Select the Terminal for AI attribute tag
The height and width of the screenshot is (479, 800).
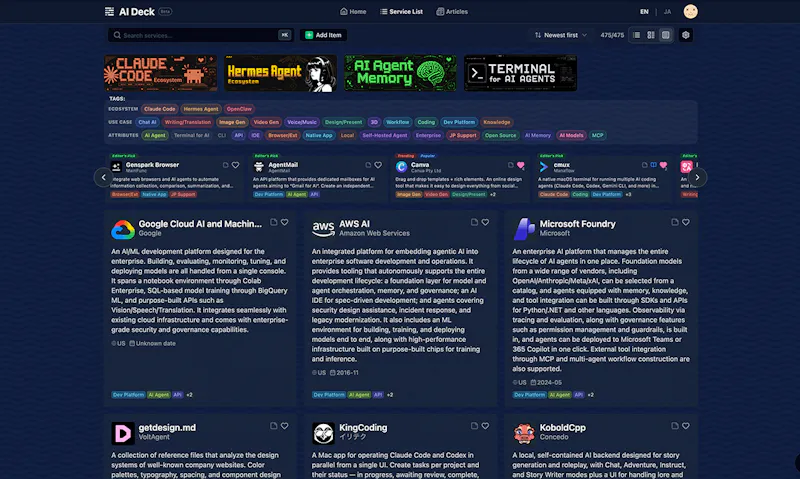(191, 135)
